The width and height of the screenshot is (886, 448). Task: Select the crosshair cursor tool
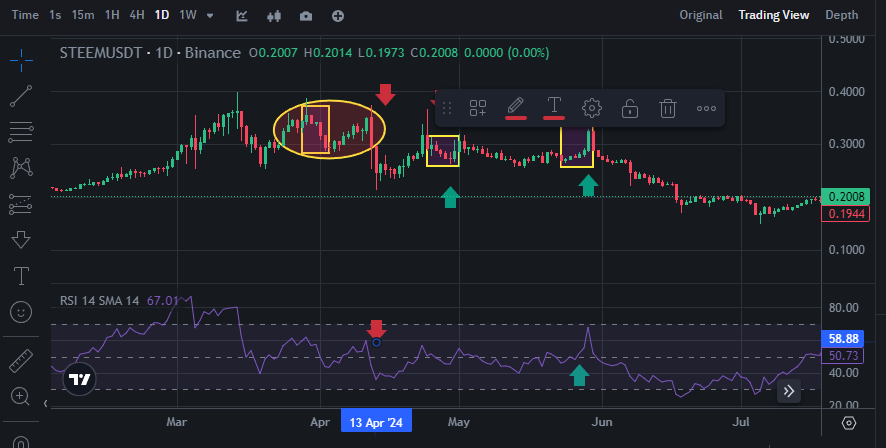(21, 60)
